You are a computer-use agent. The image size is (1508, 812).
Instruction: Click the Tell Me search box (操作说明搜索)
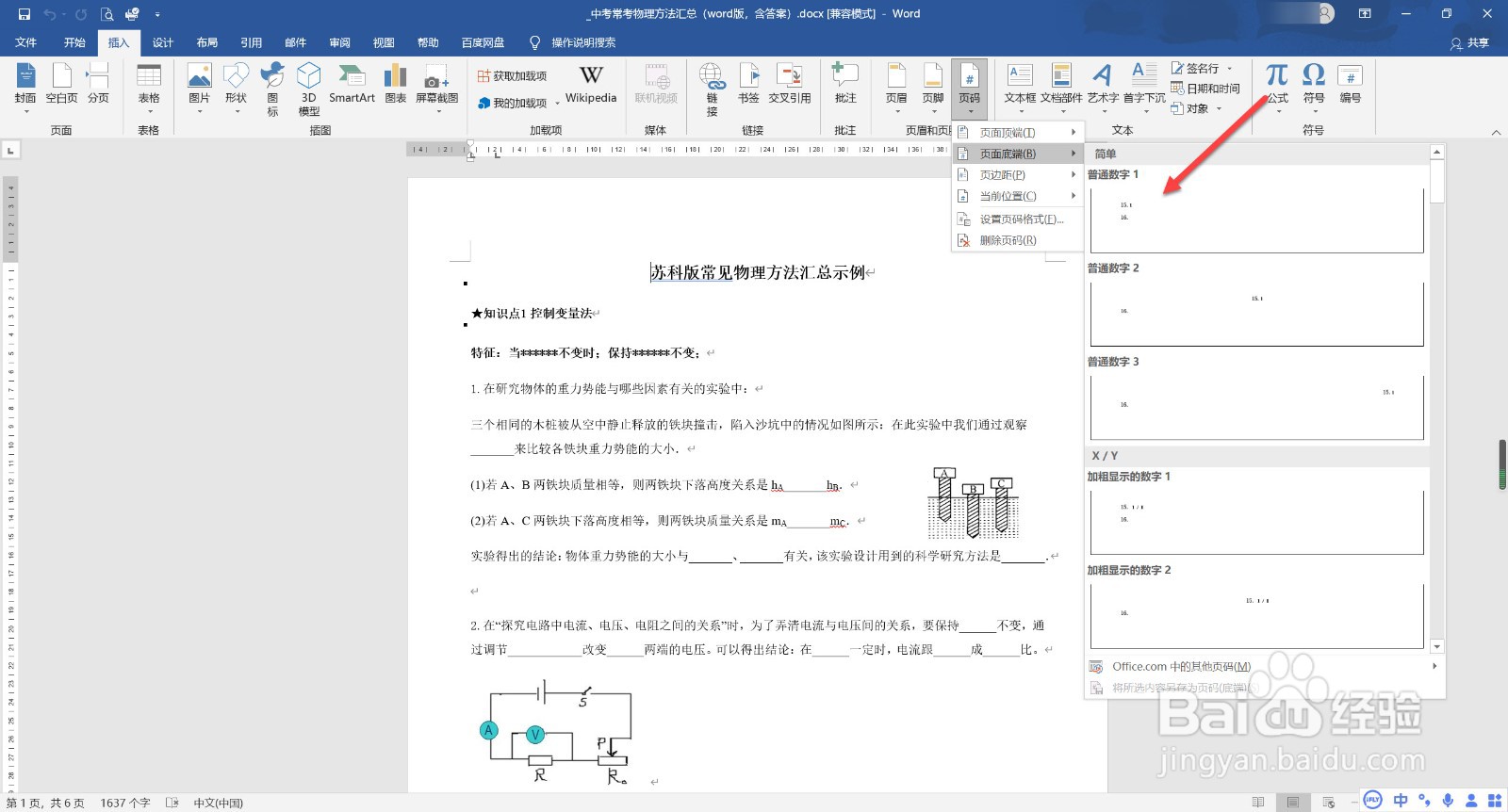[573, 43]
